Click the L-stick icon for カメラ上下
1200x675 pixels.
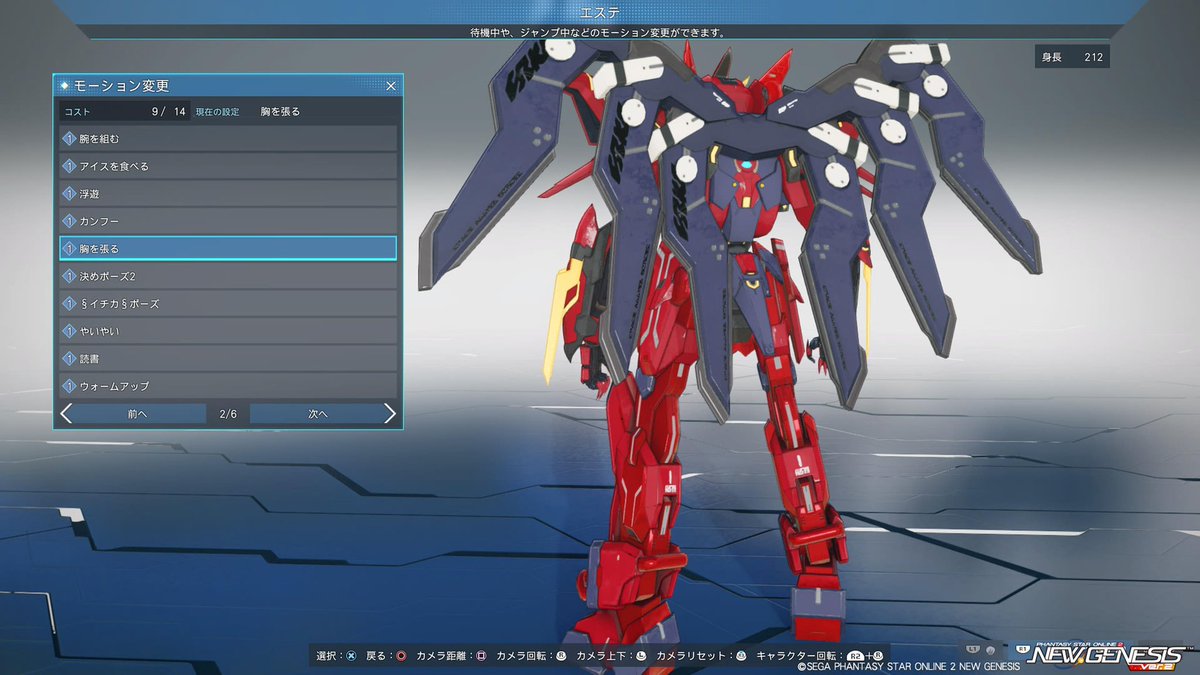pyautogui.click(x=641, y=656)
